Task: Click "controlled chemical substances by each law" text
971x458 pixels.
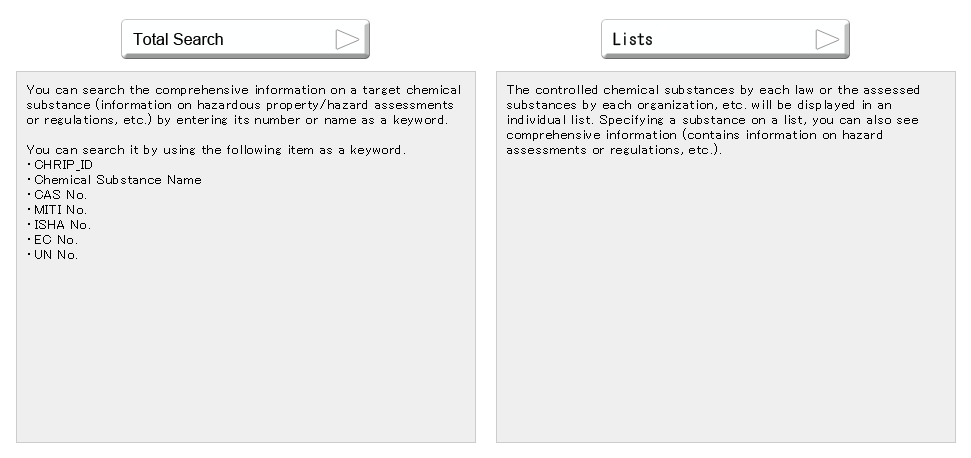Action: coord(660,90)
